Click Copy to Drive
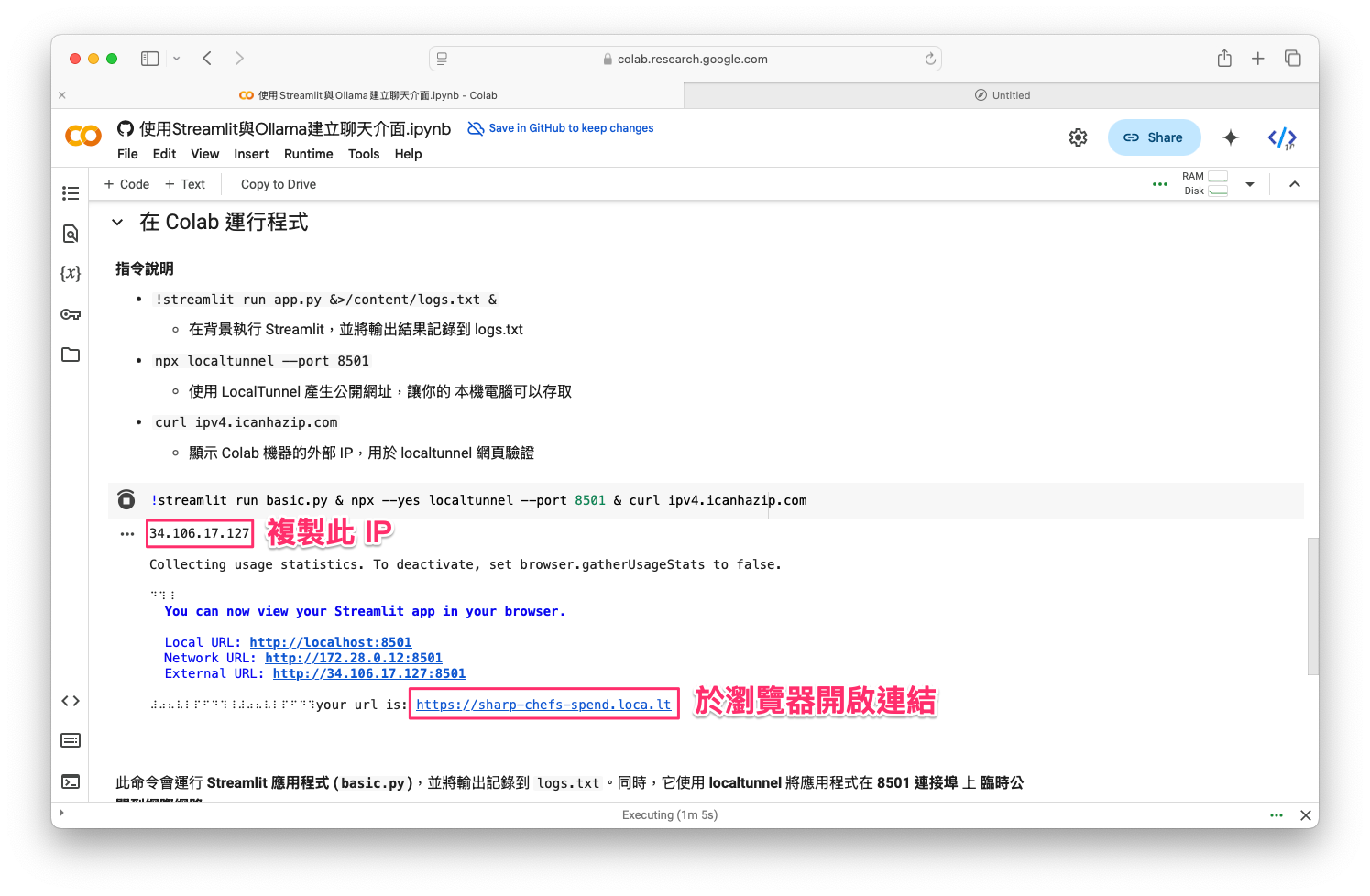Image resolution: width=1370 pixels, height=896 pixels. pyautogui.click(x=279, y=184)
